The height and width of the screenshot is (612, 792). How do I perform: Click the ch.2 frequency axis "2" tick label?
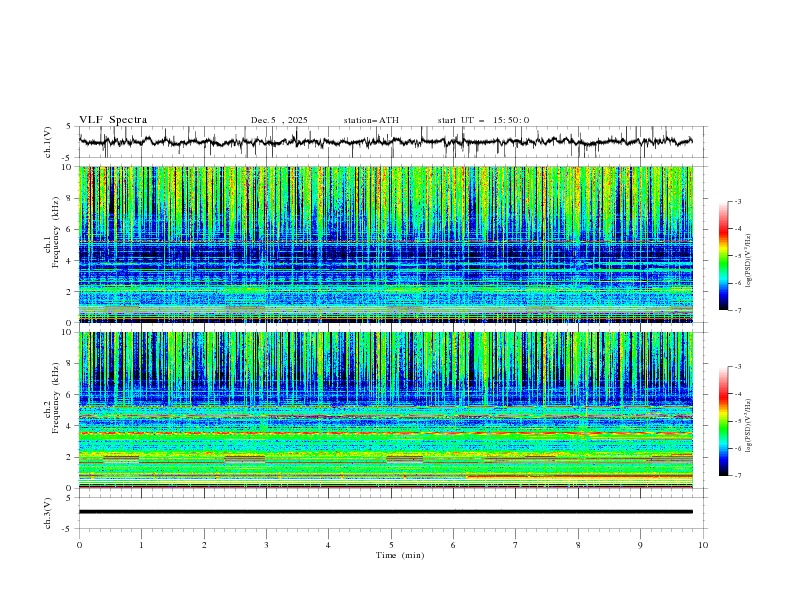click(x=70, y=457)
